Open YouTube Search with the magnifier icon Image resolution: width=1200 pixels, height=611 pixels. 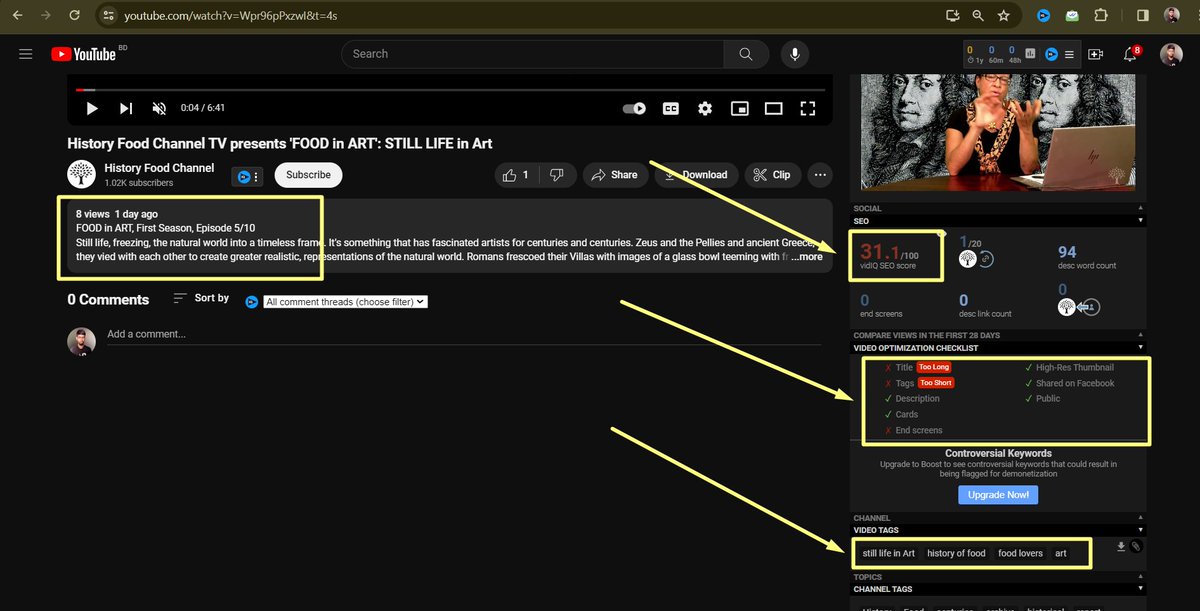[x=746, y=54]
